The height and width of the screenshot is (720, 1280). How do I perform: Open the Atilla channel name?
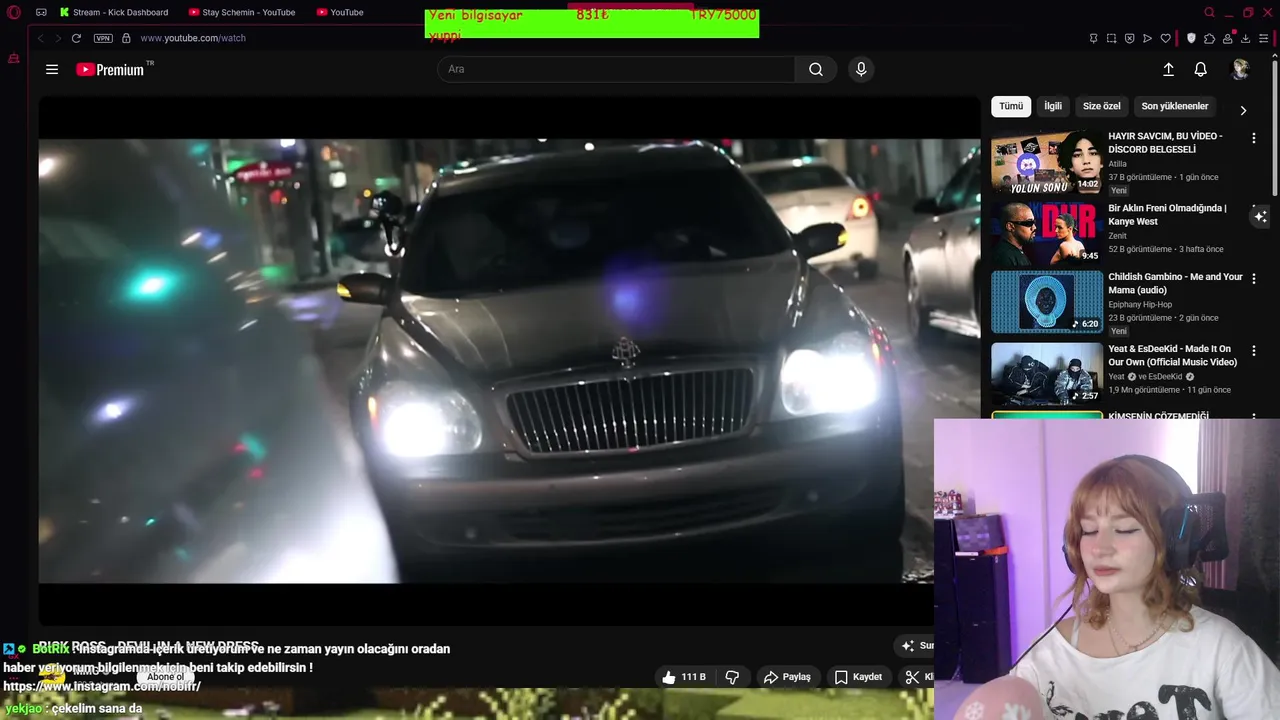click(x=1117, y=164)
